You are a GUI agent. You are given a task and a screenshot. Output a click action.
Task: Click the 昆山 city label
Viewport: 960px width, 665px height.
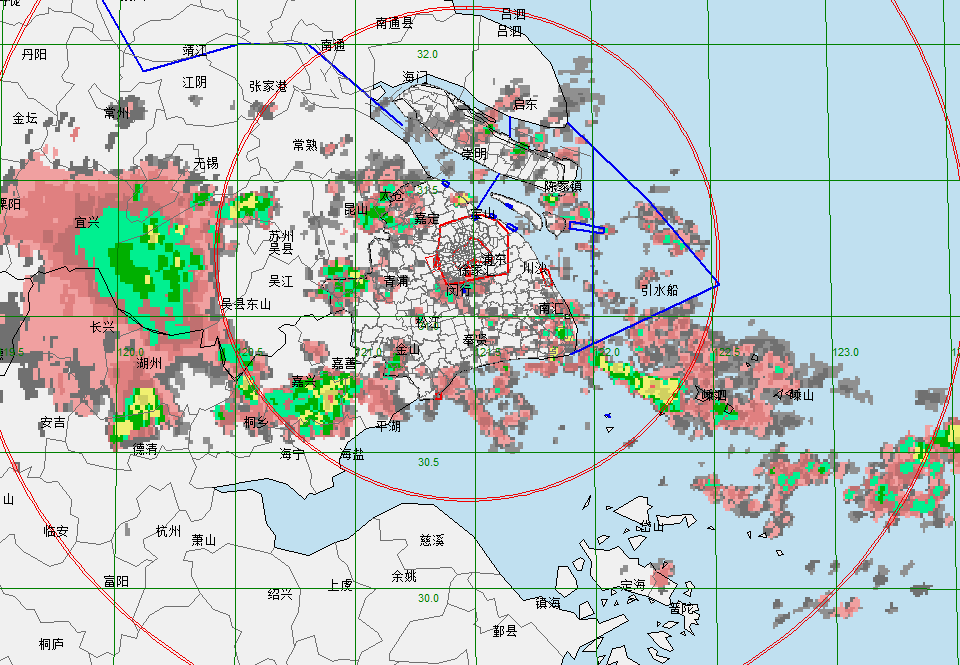point(356,209)
